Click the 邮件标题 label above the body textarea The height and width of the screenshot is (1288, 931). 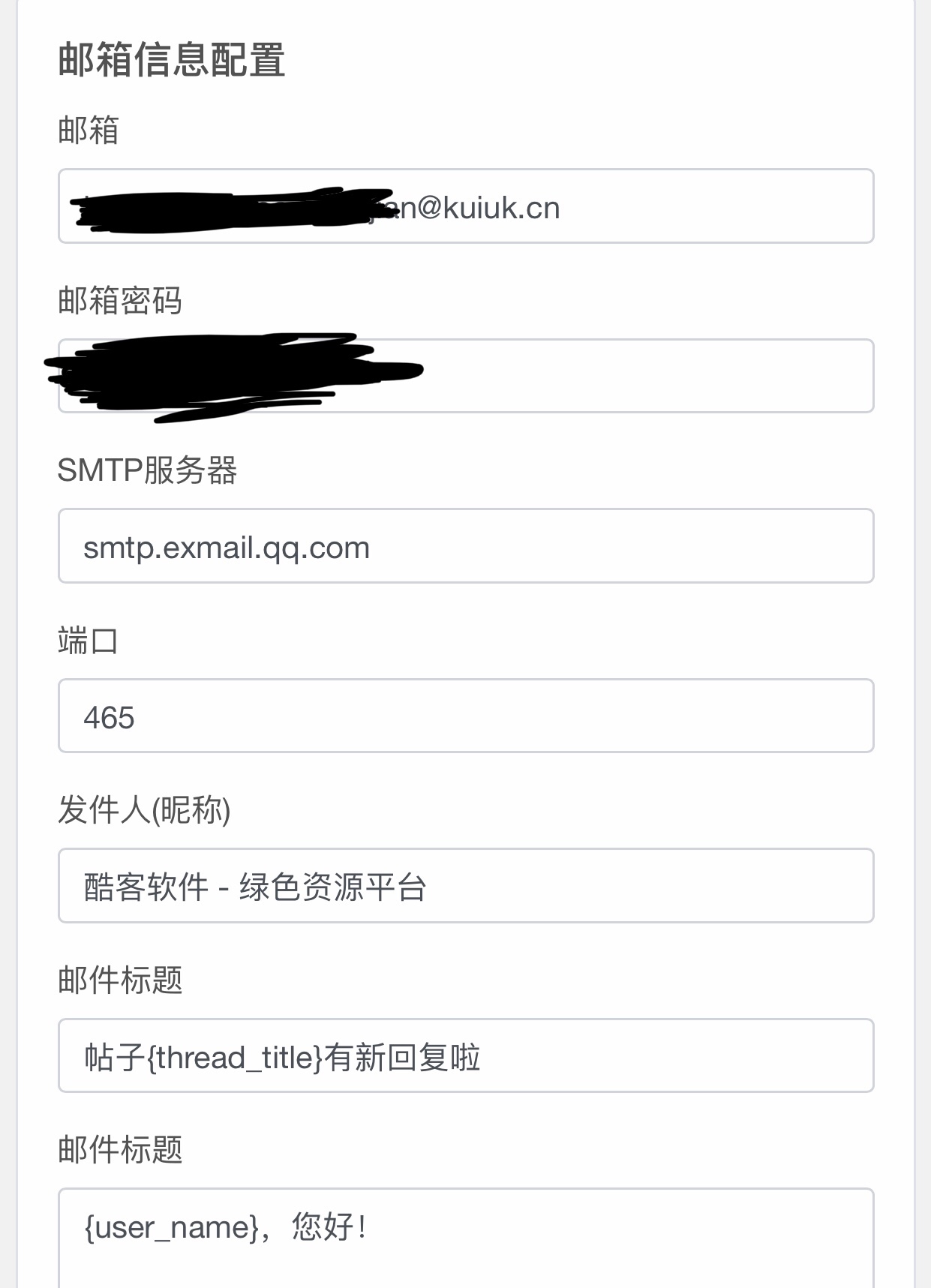[120, 1150]
